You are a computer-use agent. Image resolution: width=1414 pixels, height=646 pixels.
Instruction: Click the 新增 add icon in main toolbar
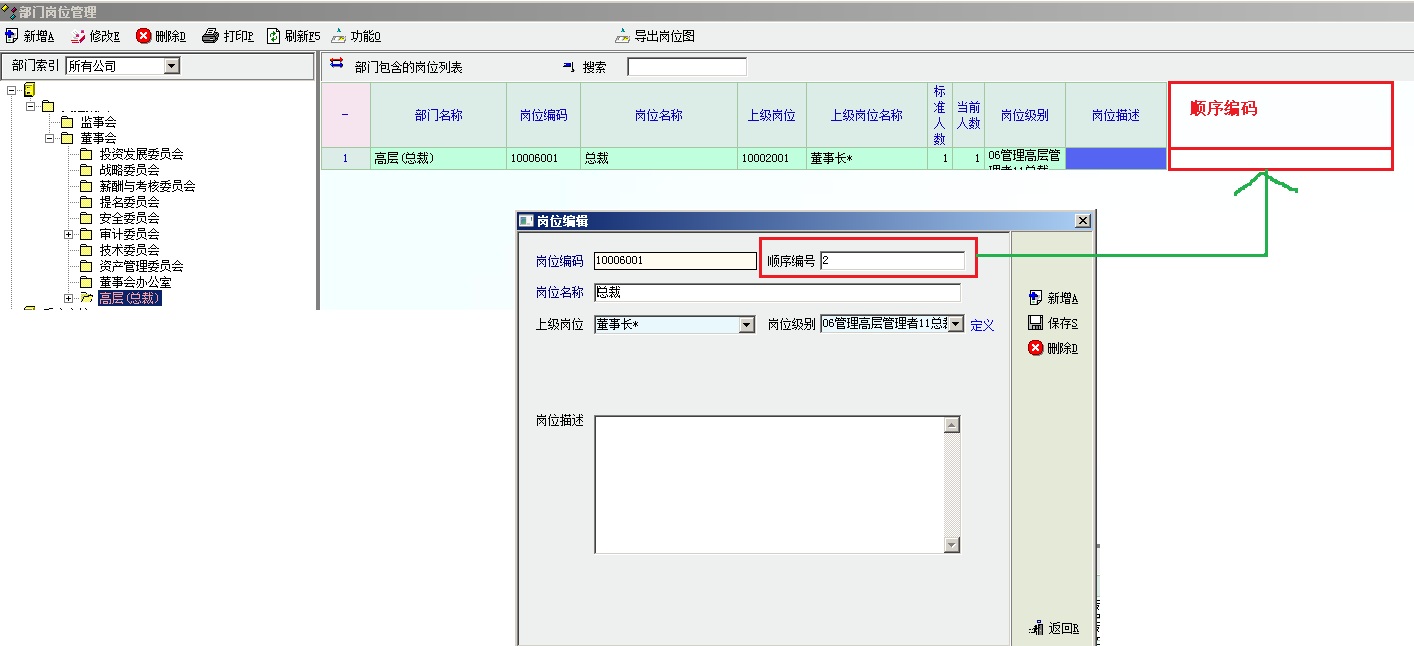pyautogui.click(x=12, y=36)
